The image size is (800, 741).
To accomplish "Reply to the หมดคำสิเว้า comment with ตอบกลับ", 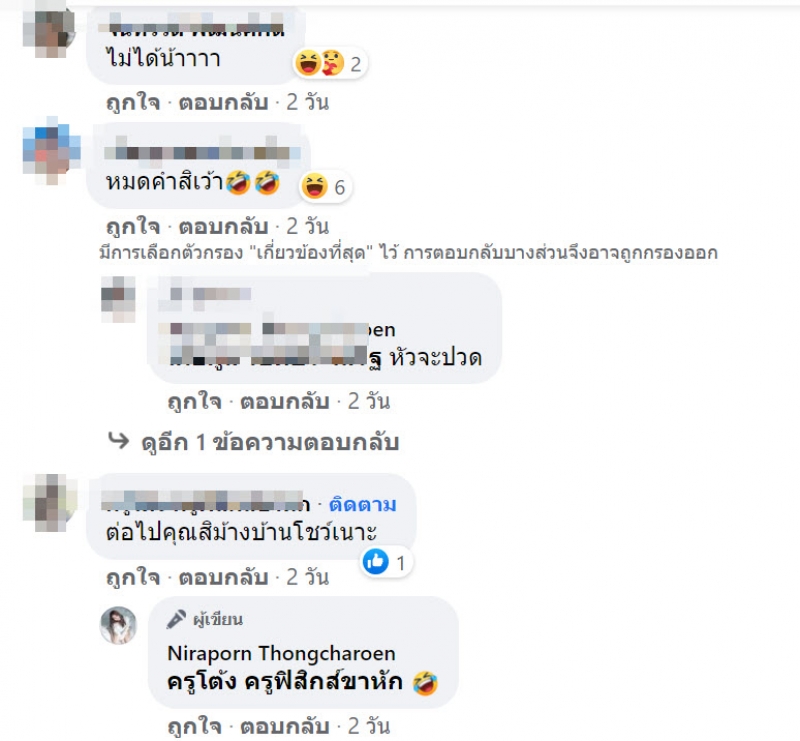I will (223, 227).
